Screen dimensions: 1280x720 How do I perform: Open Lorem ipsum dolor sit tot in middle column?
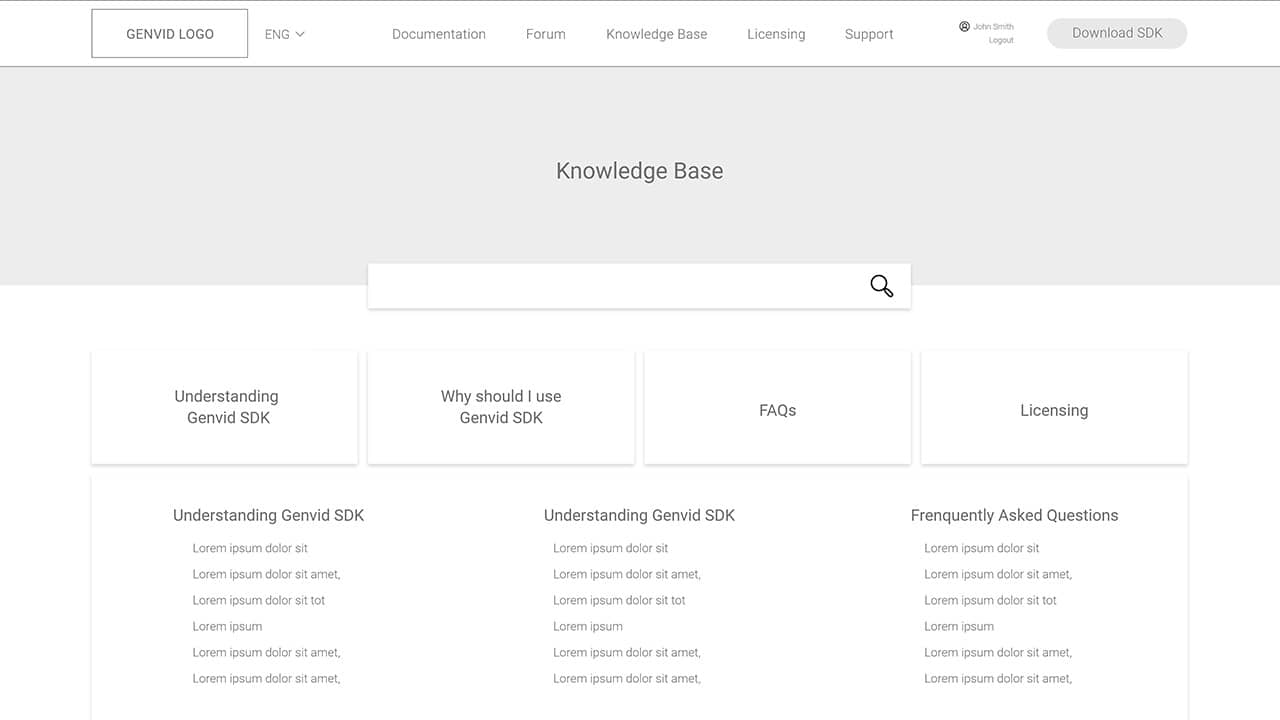(619, 600)
